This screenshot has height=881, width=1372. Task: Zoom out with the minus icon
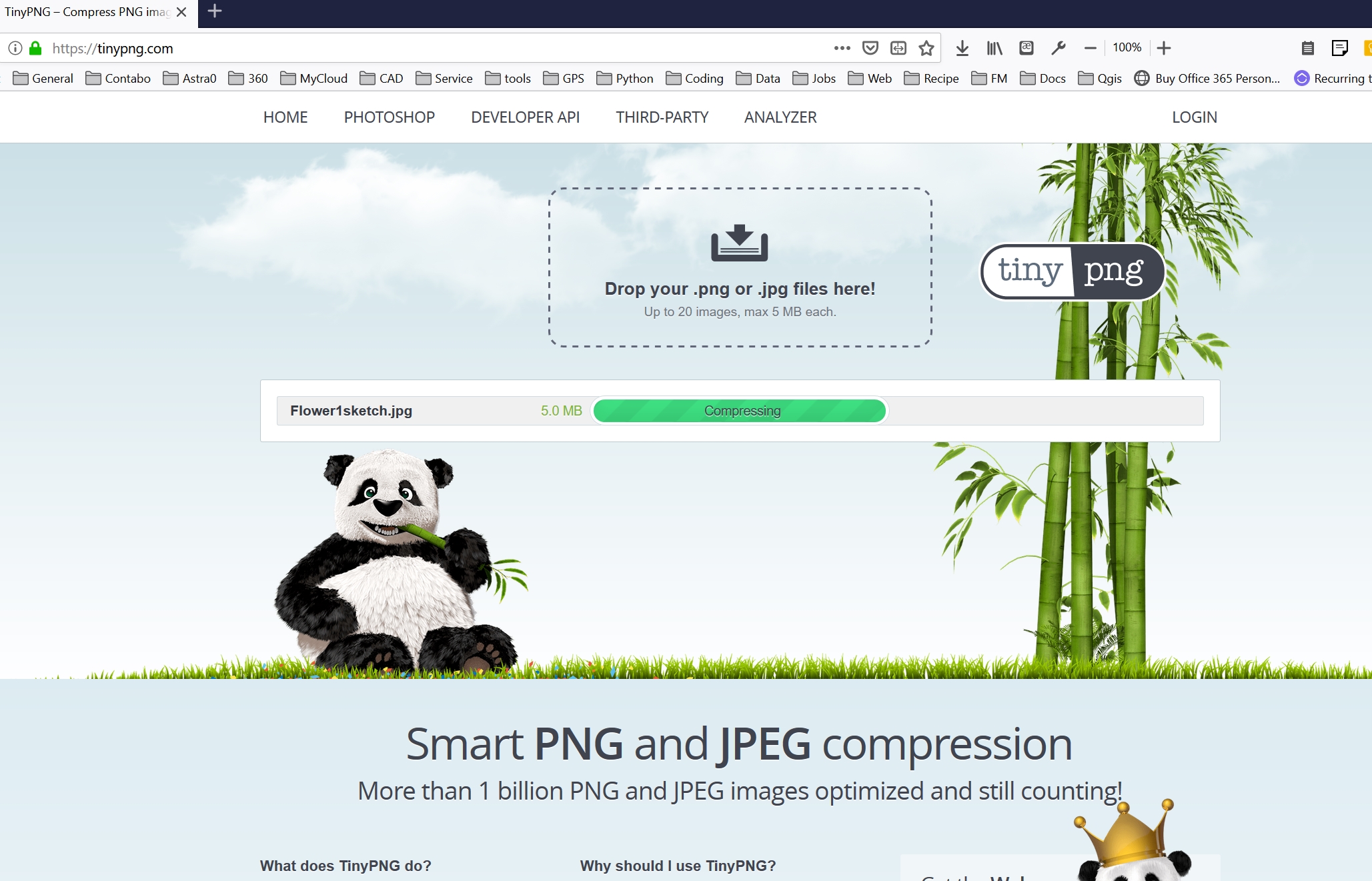tap(1090, 48)
